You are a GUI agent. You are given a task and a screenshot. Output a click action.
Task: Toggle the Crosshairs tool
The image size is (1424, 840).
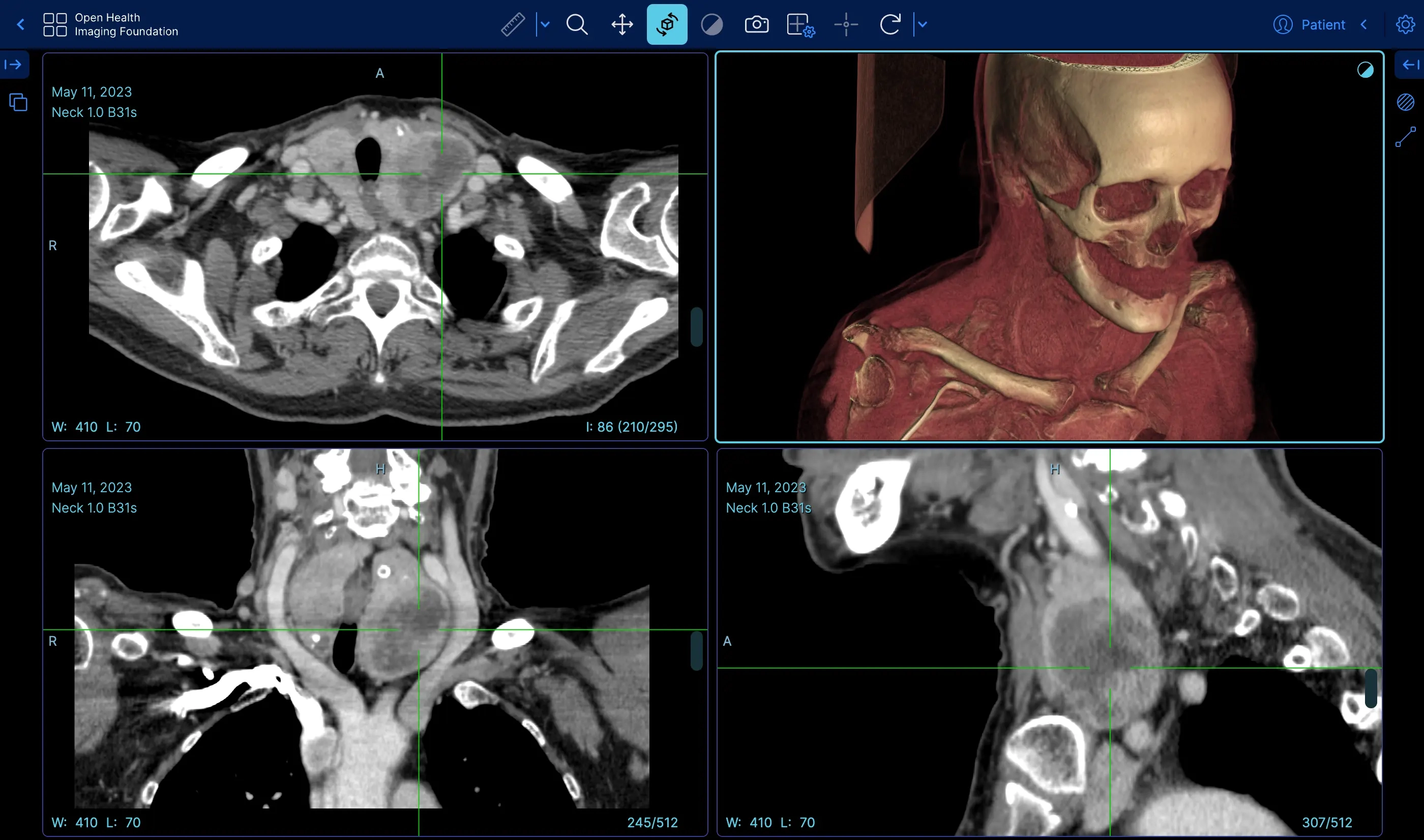846,24
